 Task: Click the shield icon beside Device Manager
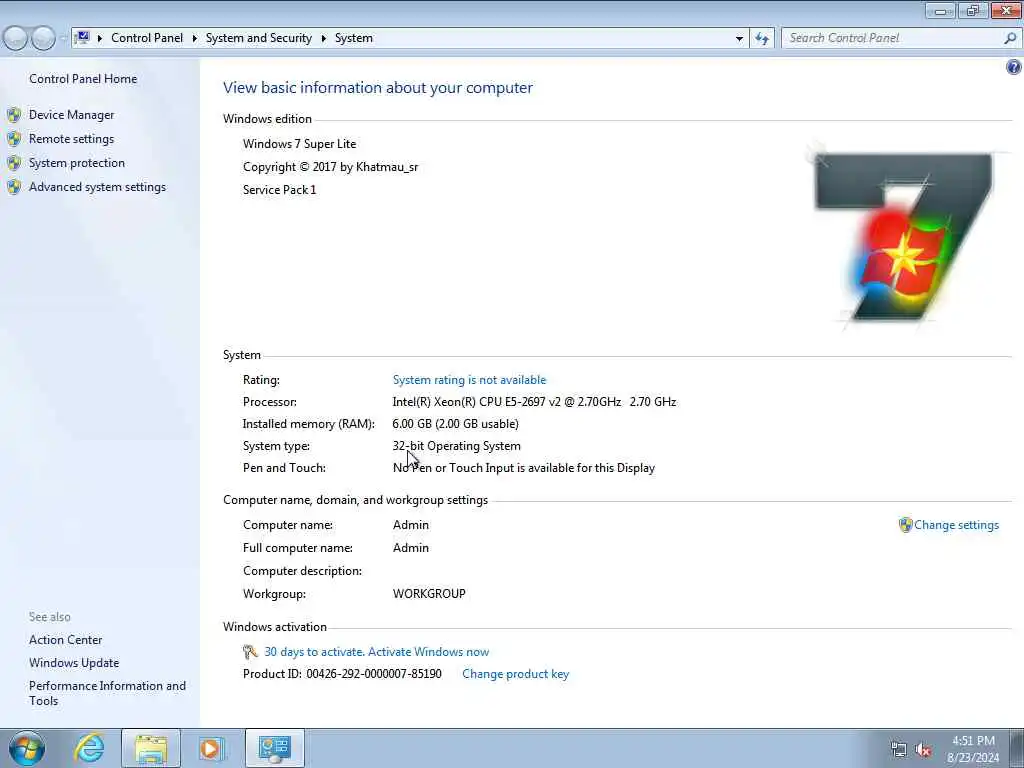[x=14, y=115]
